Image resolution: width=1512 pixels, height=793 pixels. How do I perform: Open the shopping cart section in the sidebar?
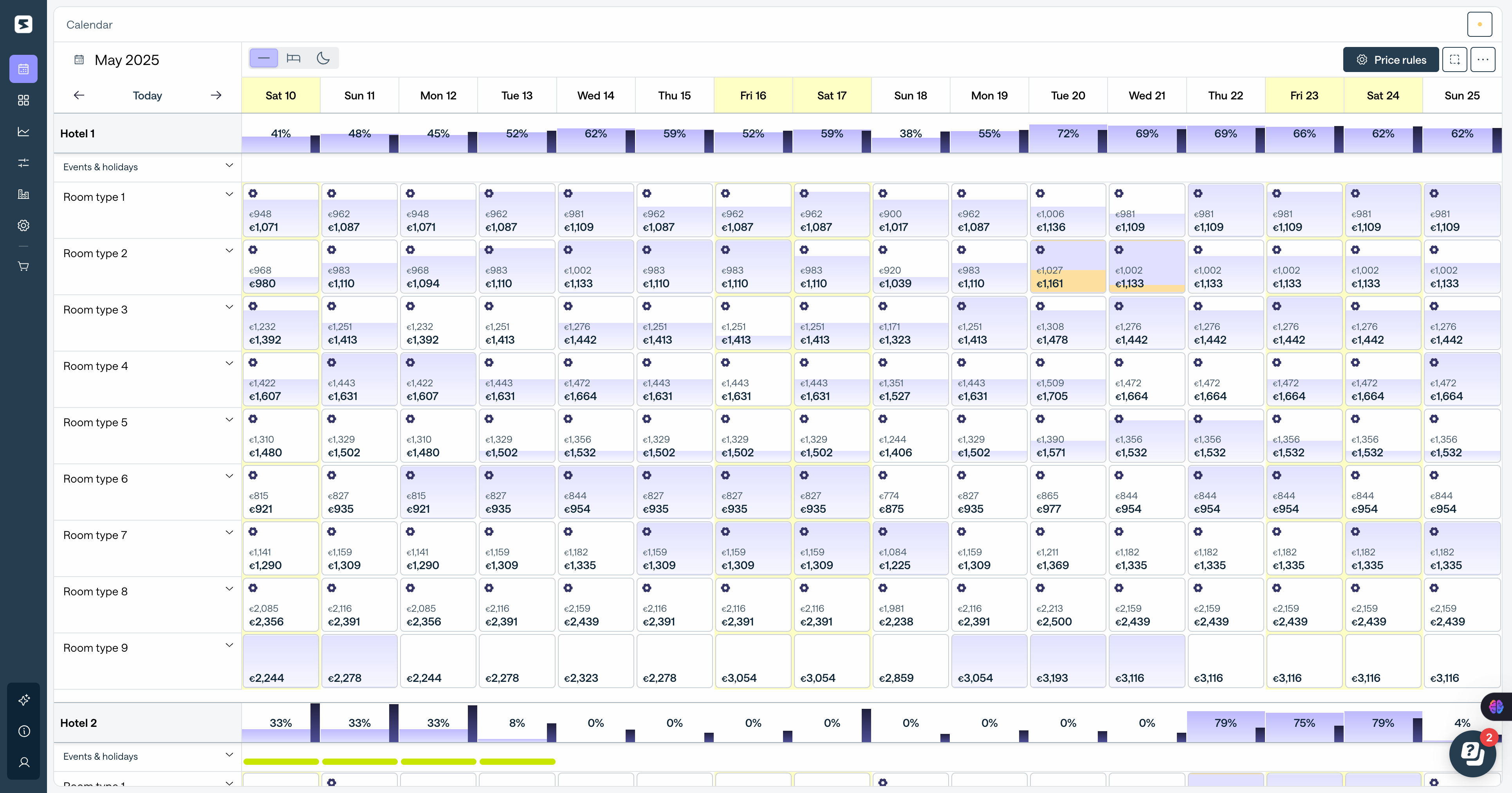click(23, 266)
